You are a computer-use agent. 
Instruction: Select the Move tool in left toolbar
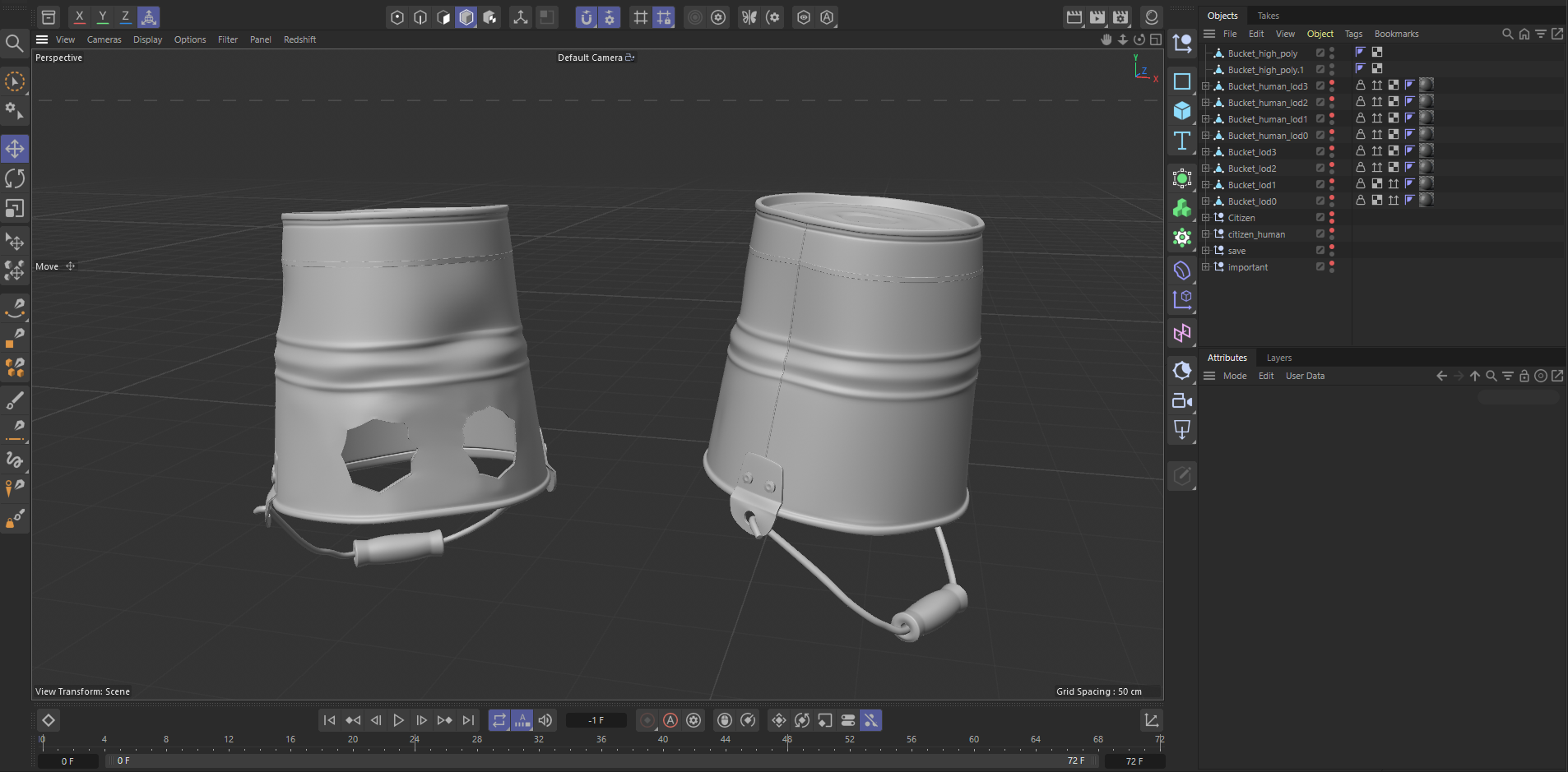click(15, 149)
